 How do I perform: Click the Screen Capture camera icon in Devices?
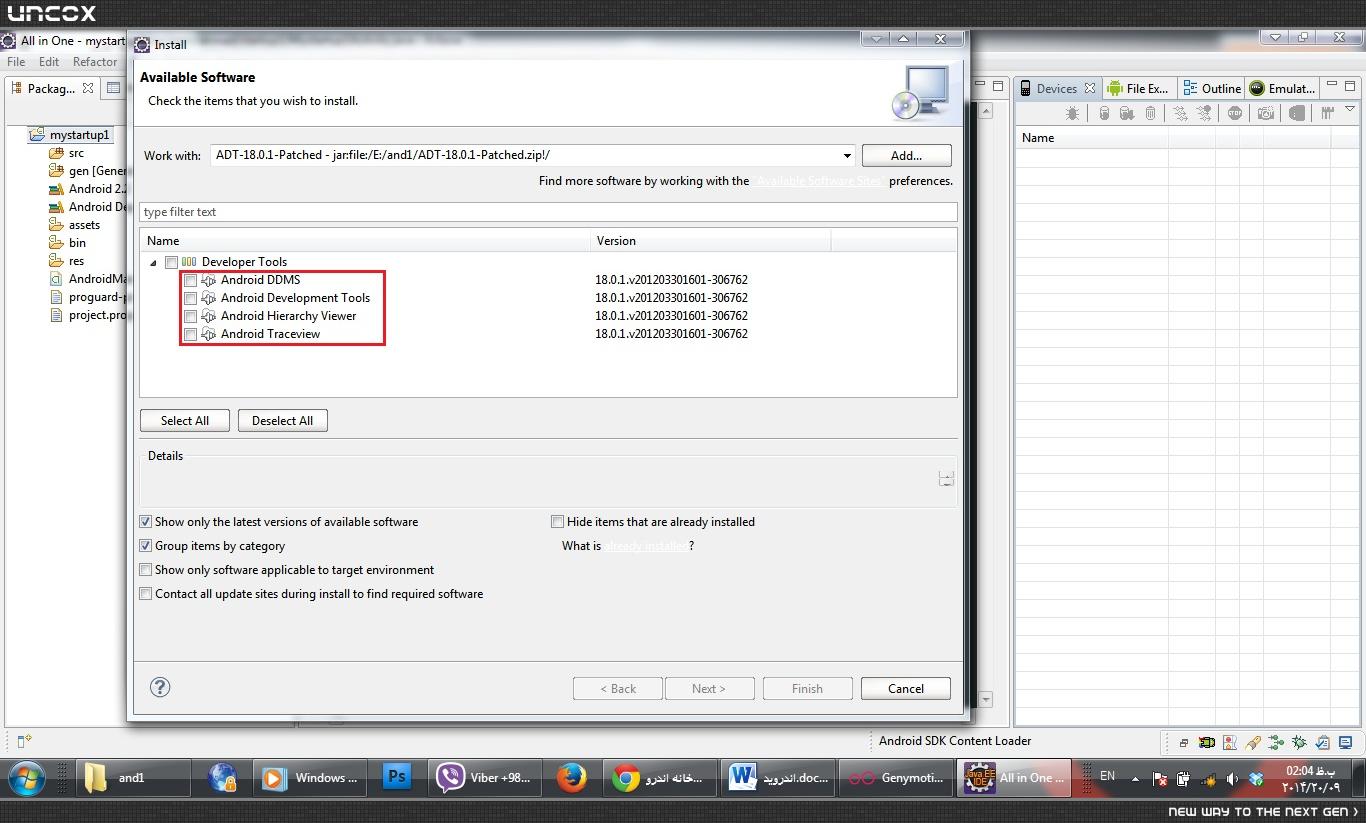[x=1266, y=114]
